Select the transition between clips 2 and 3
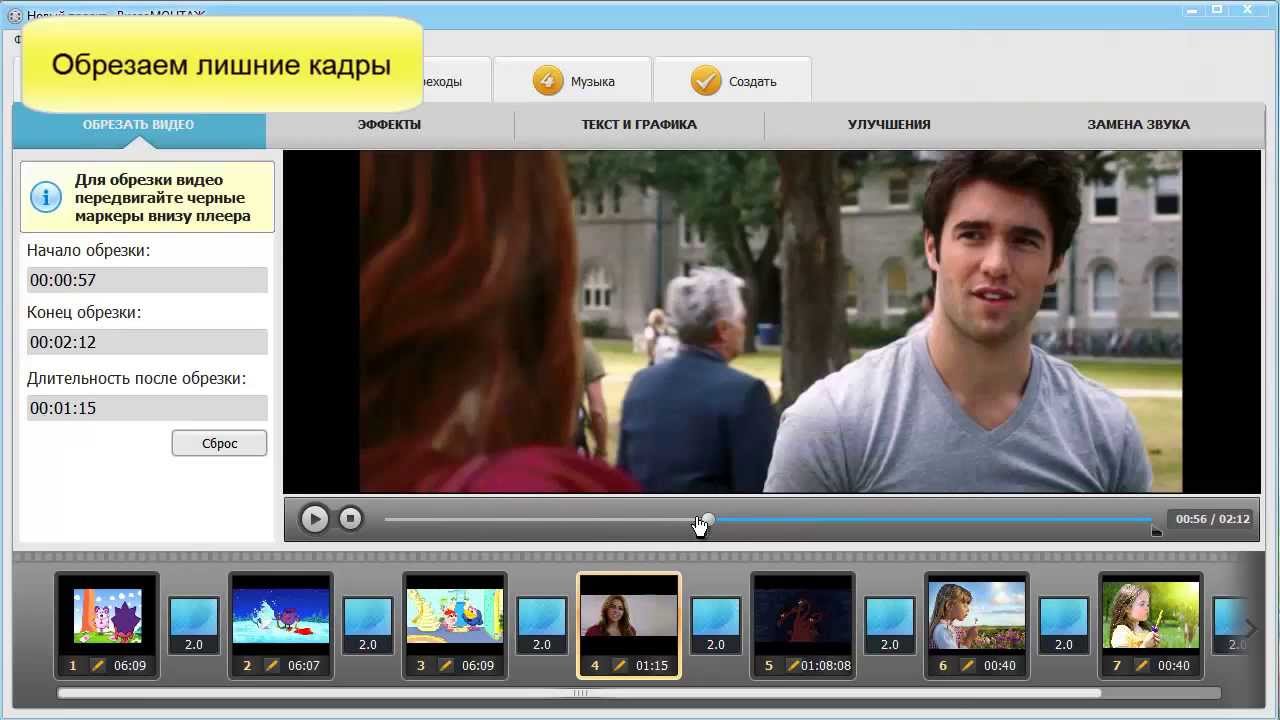 tap(368, 626)
